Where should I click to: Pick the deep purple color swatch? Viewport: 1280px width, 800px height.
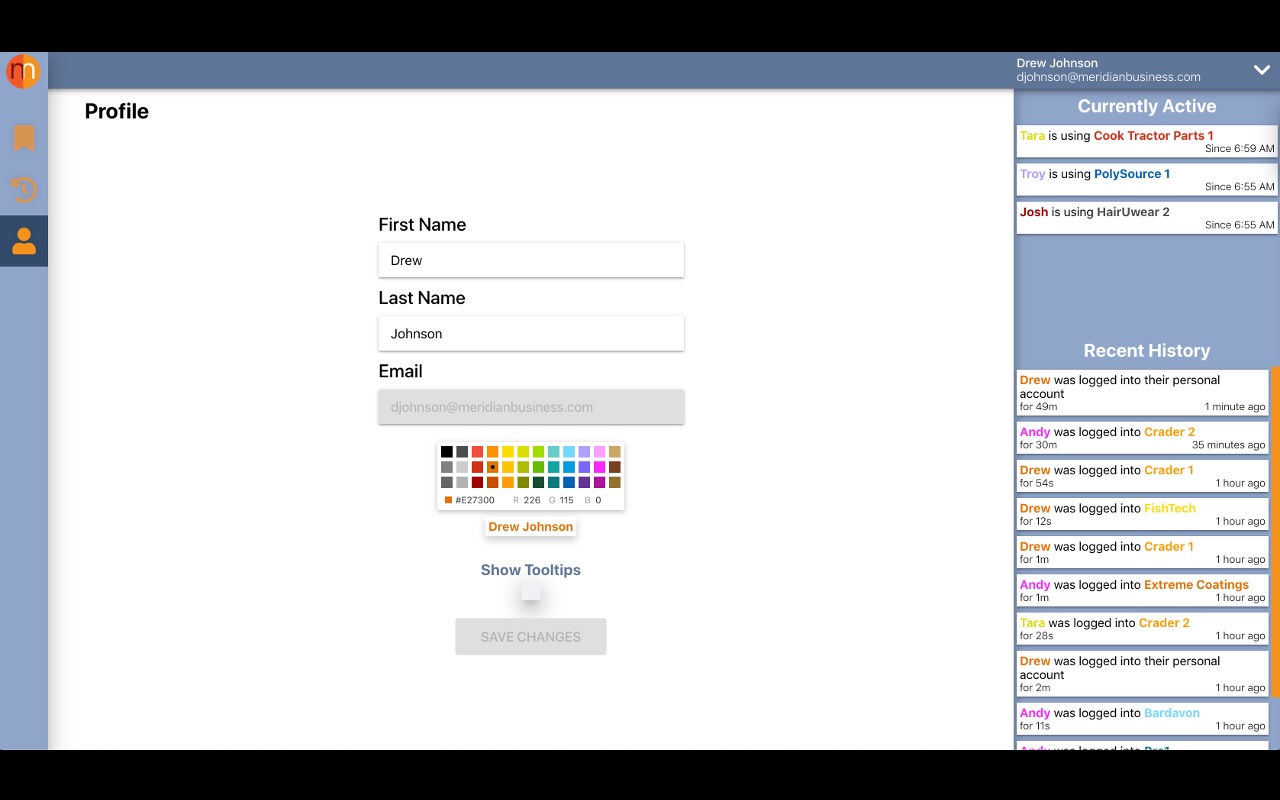(x=584, y=482)
